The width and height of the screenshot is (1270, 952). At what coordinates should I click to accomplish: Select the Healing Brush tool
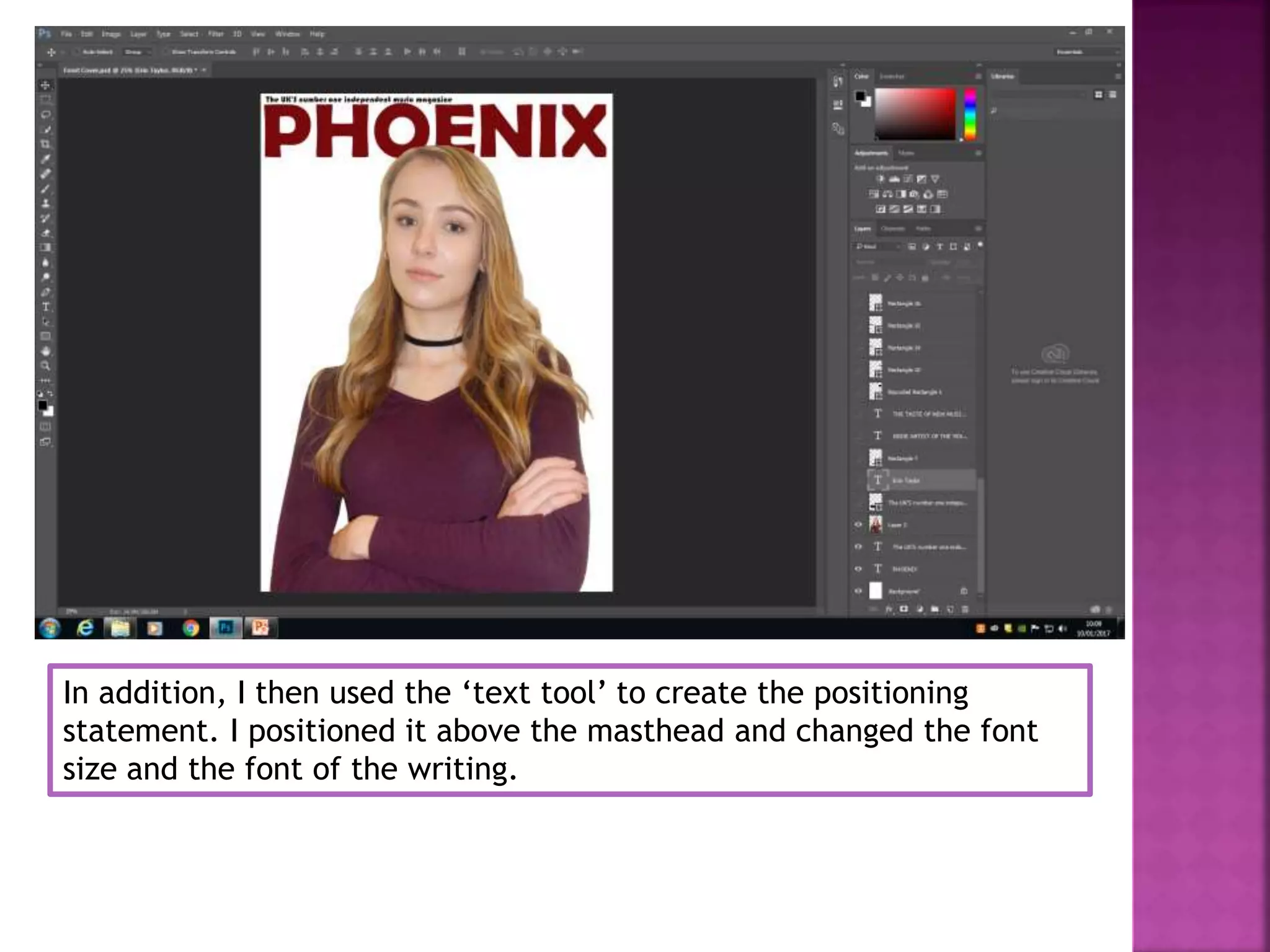(x=45, y=174)
